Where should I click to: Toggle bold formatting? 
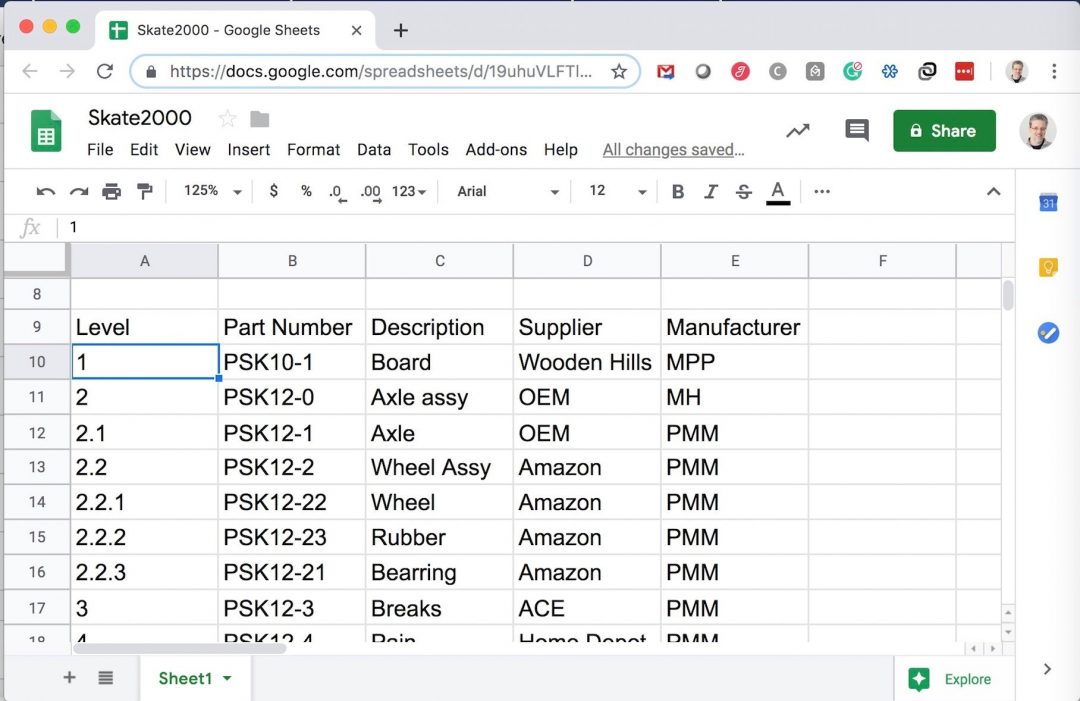pyautogui.click(x=678, y=191)
